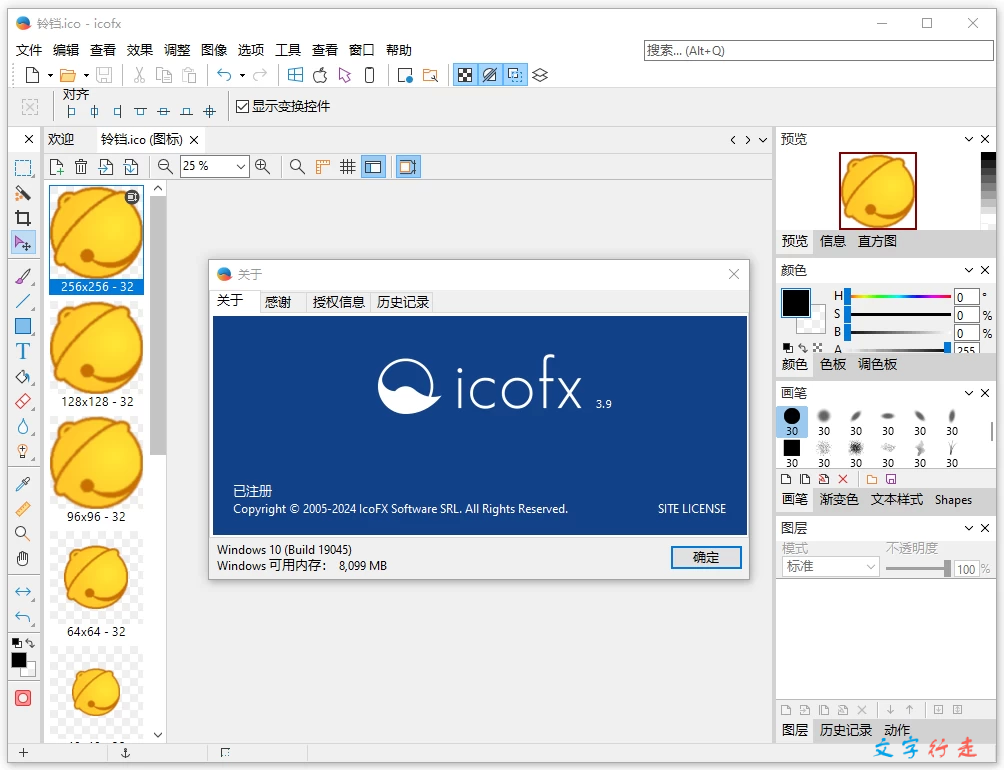
Task: Close the 铃铛.ico document tab
Action: (194, 140)
